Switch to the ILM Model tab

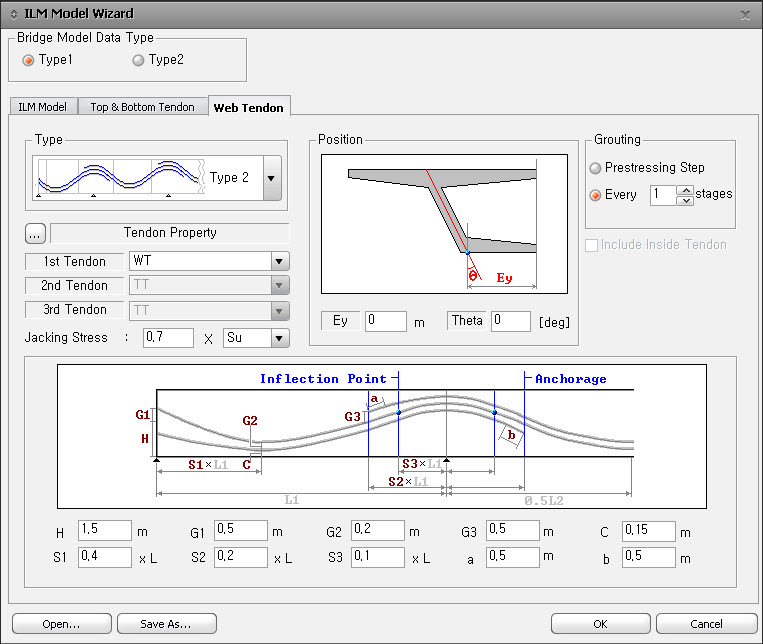click(43, 107)
